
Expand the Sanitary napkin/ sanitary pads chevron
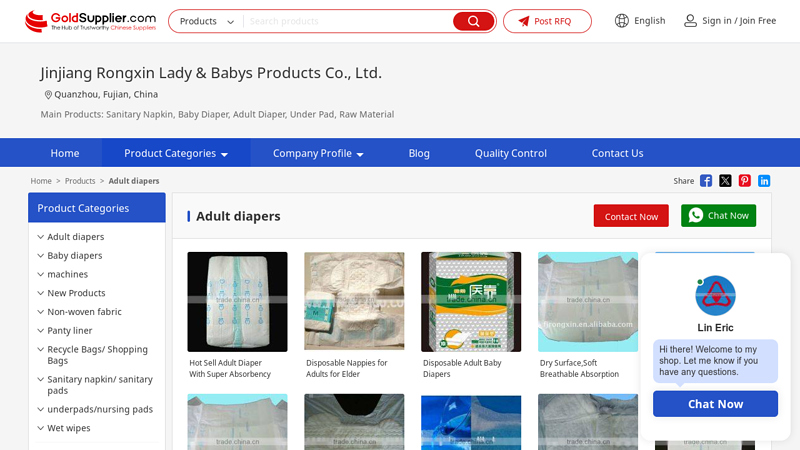point(40,379)
